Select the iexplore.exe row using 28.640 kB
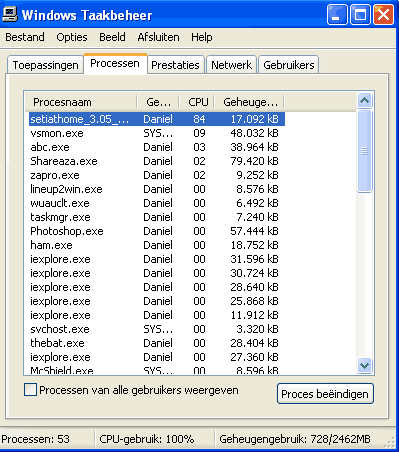The width and height of the screenshot is (399, 452). click(157, 287)
